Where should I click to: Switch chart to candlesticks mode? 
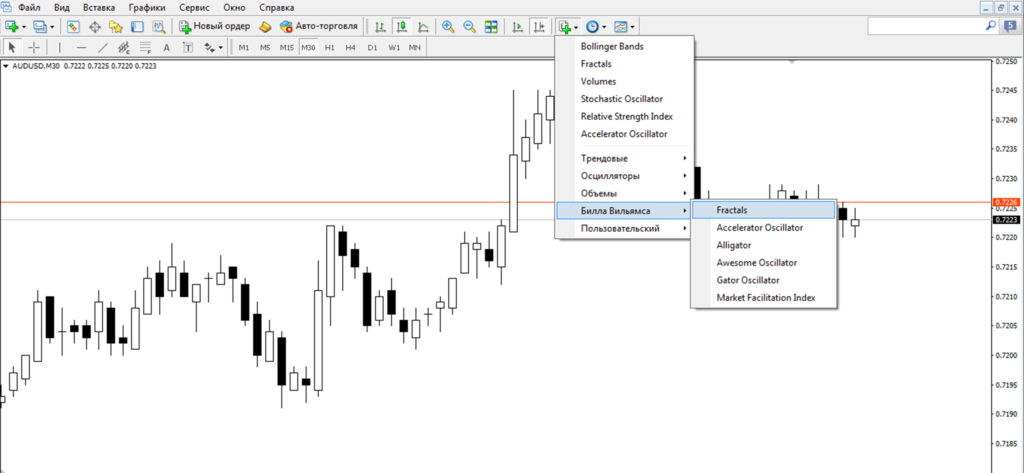(401, 26)
